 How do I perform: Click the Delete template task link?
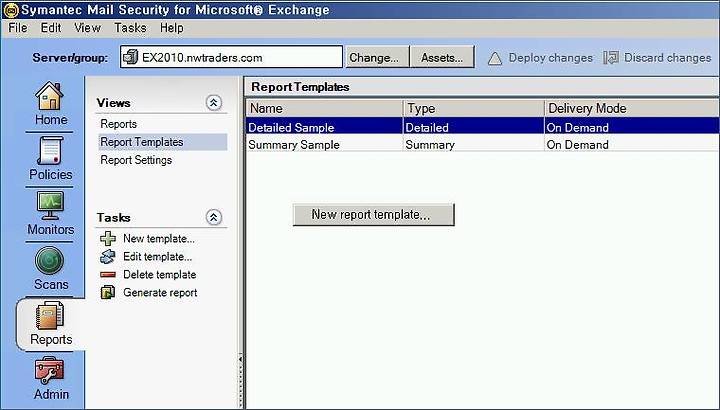tap(159, 275)
